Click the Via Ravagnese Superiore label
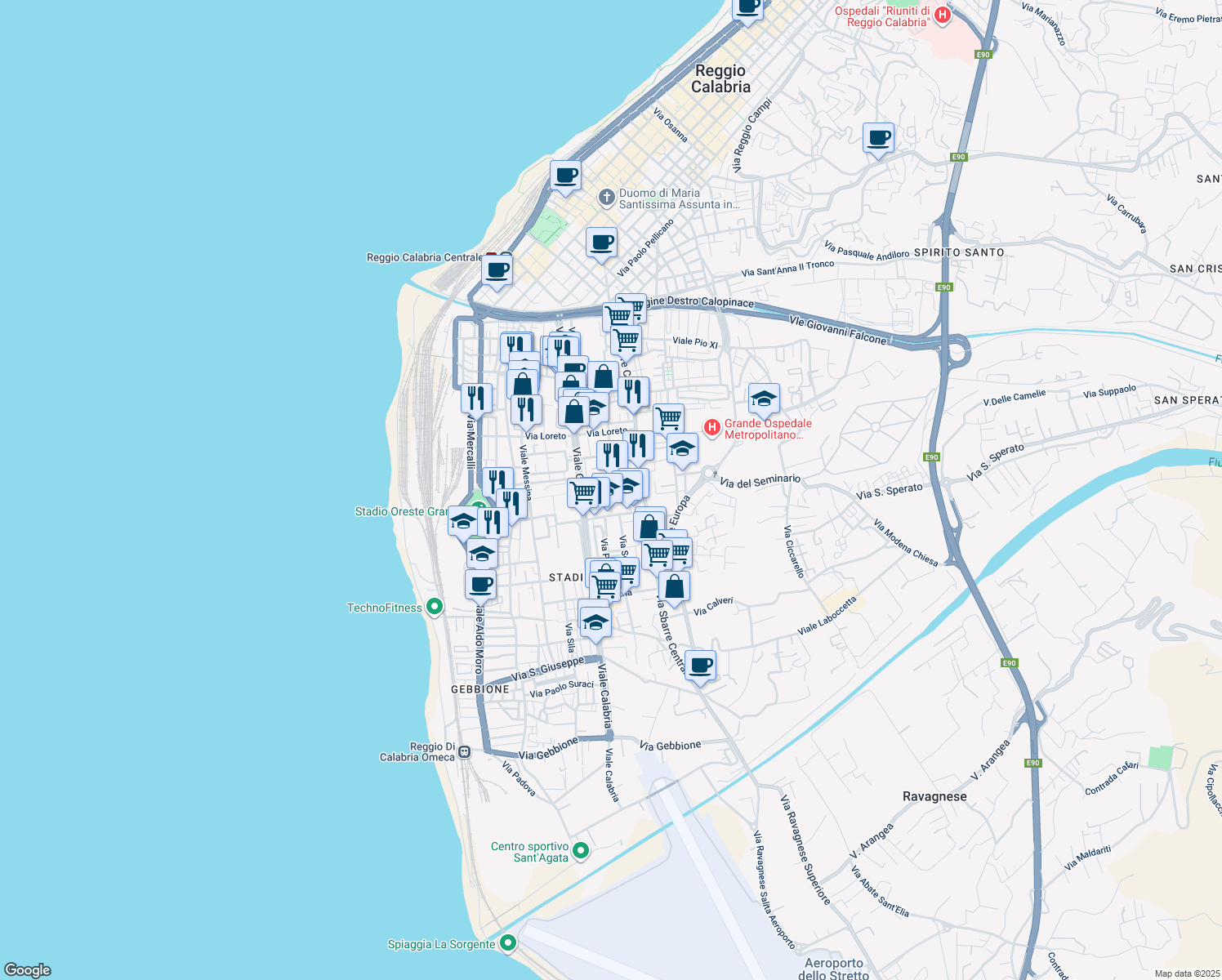 tap(805, 849)
